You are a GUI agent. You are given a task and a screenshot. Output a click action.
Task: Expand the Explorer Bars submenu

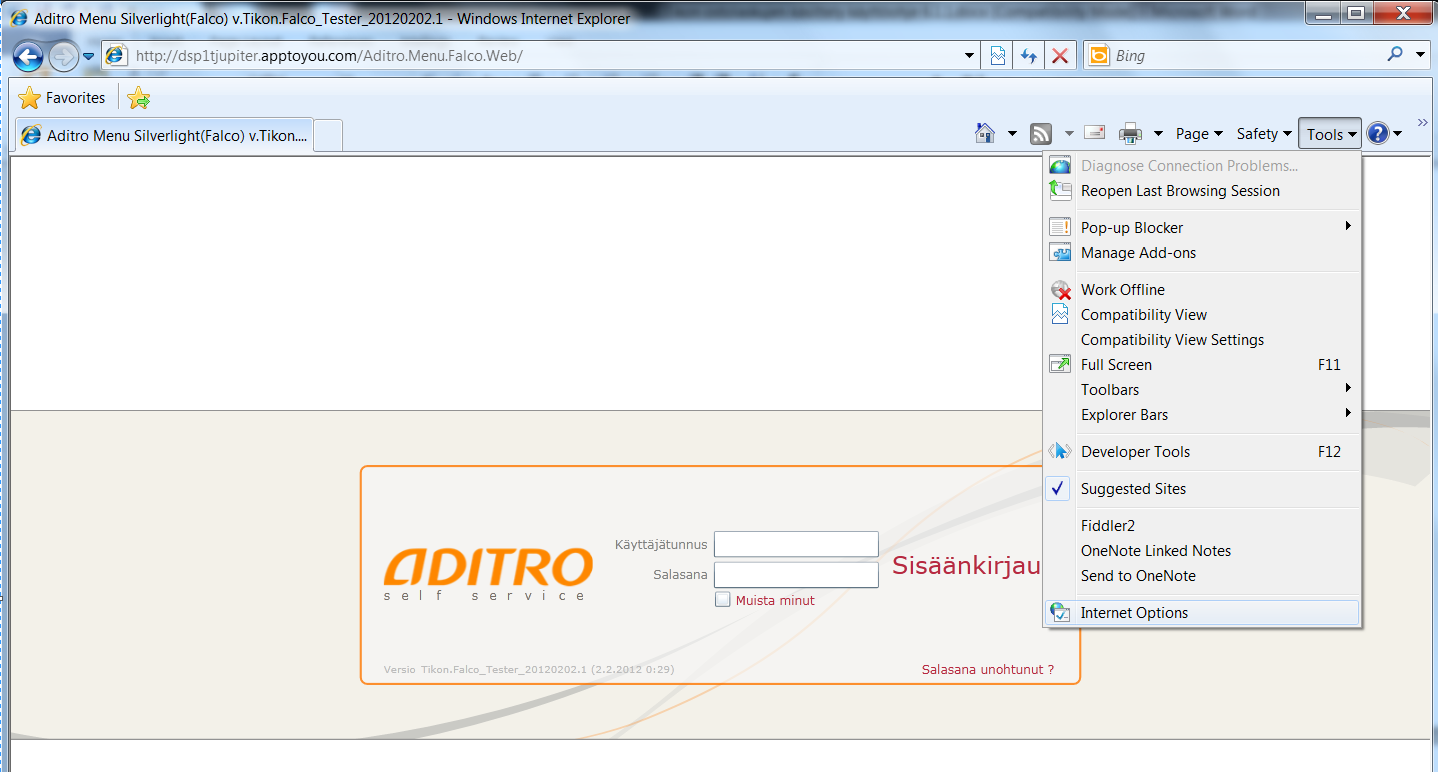(x=1202, y=415)
